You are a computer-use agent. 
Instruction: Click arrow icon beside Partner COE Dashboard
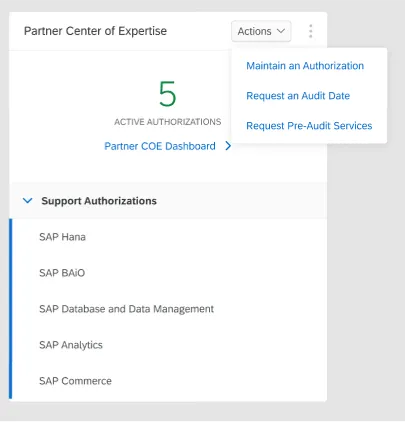(x=228, y=146)
